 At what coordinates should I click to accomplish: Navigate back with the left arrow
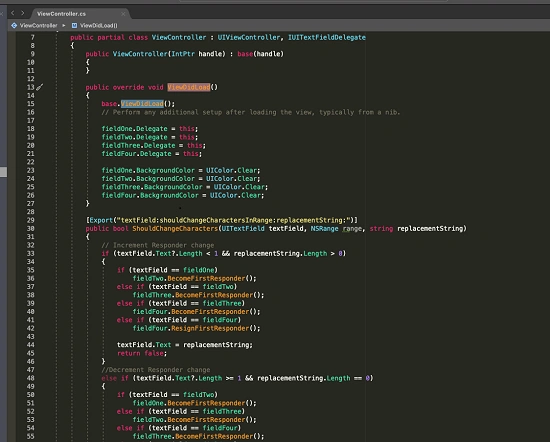[x=13, y=13]
